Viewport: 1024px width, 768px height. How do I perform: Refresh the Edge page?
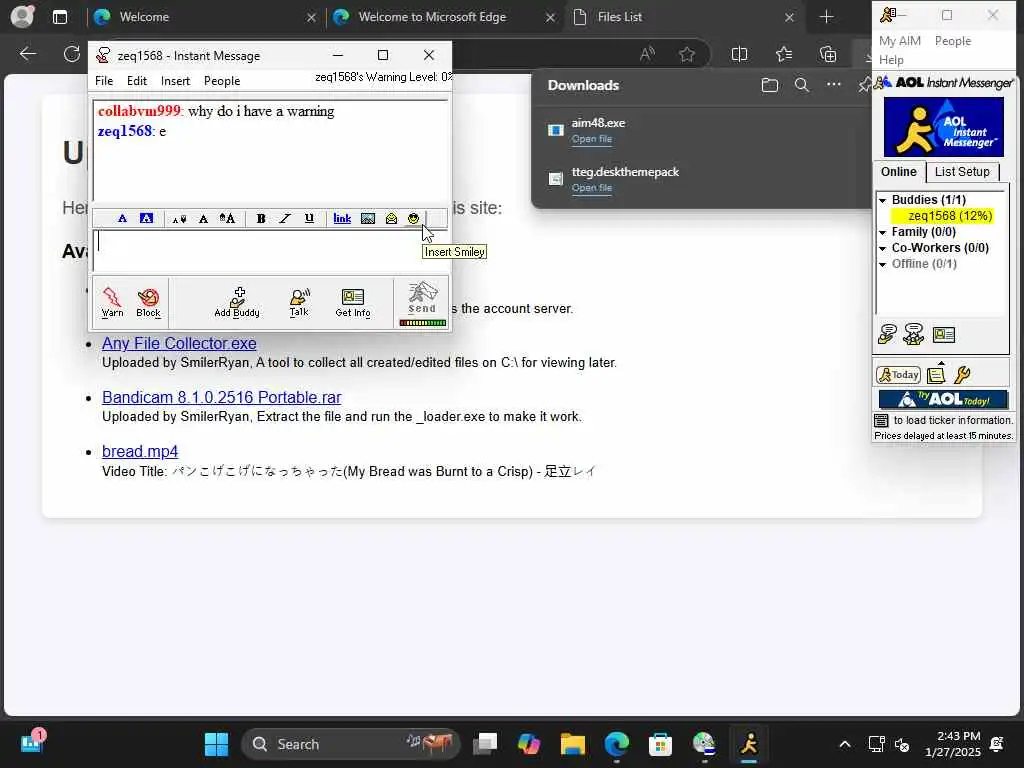point(71,54)
